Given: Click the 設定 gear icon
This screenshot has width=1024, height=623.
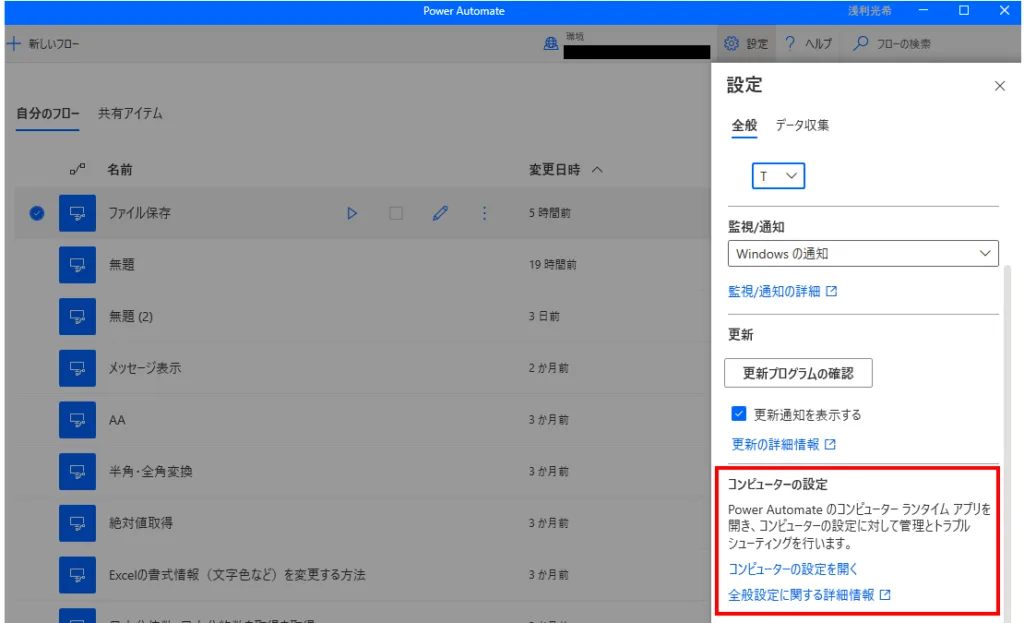Looking at the screenshot, I should pos(731,44).
